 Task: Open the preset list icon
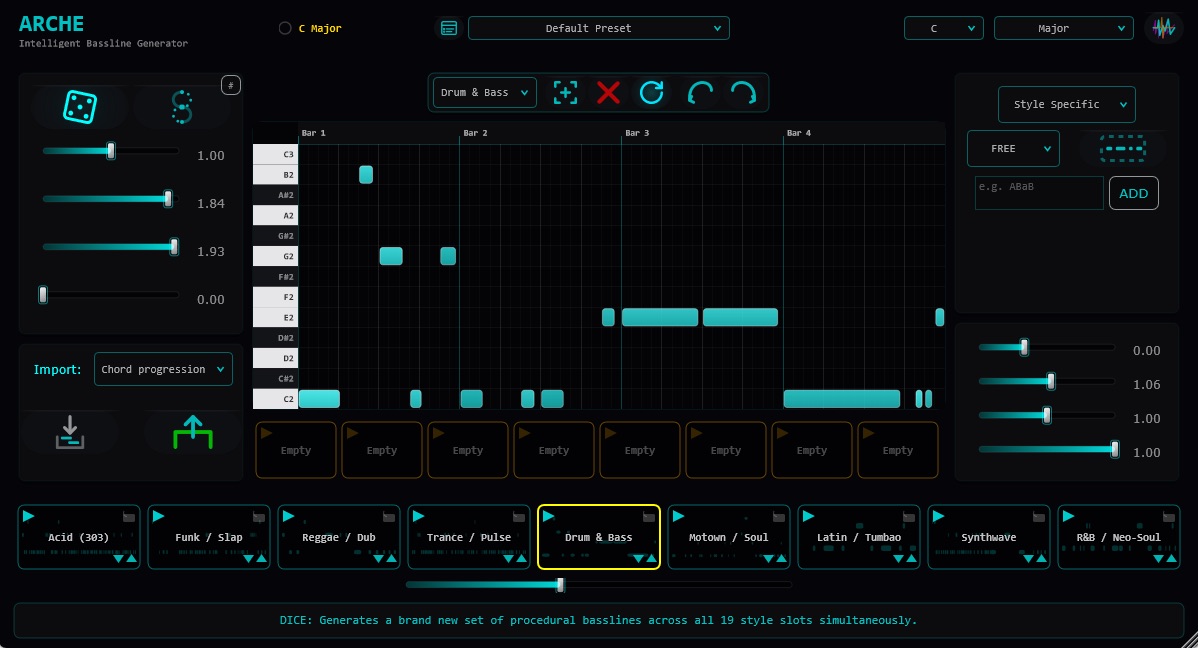pyautogui.click(x=448, y=28)
